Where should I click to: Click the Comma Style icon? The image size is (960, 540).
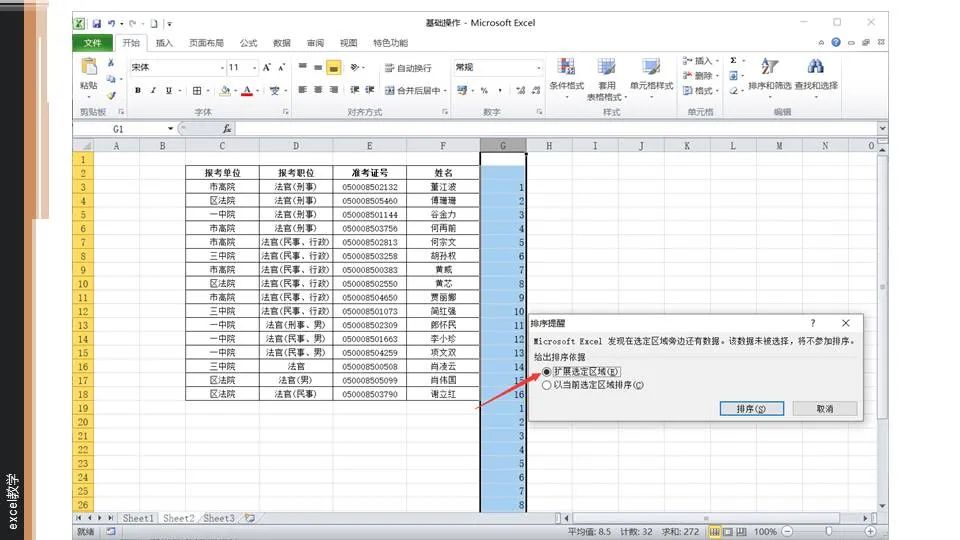pos(500,91)
